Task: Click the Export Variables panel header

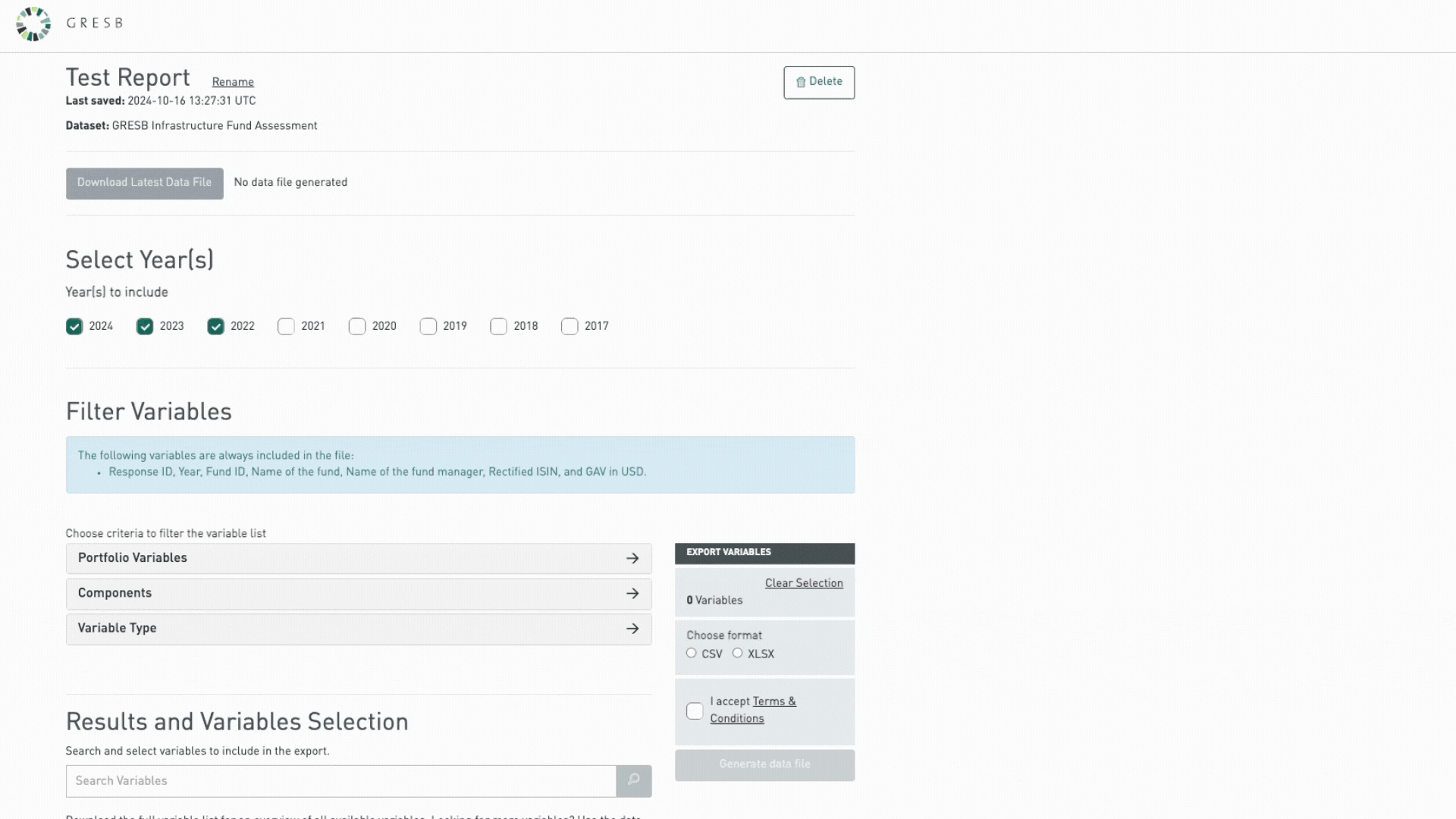Action: coord(764,553)
